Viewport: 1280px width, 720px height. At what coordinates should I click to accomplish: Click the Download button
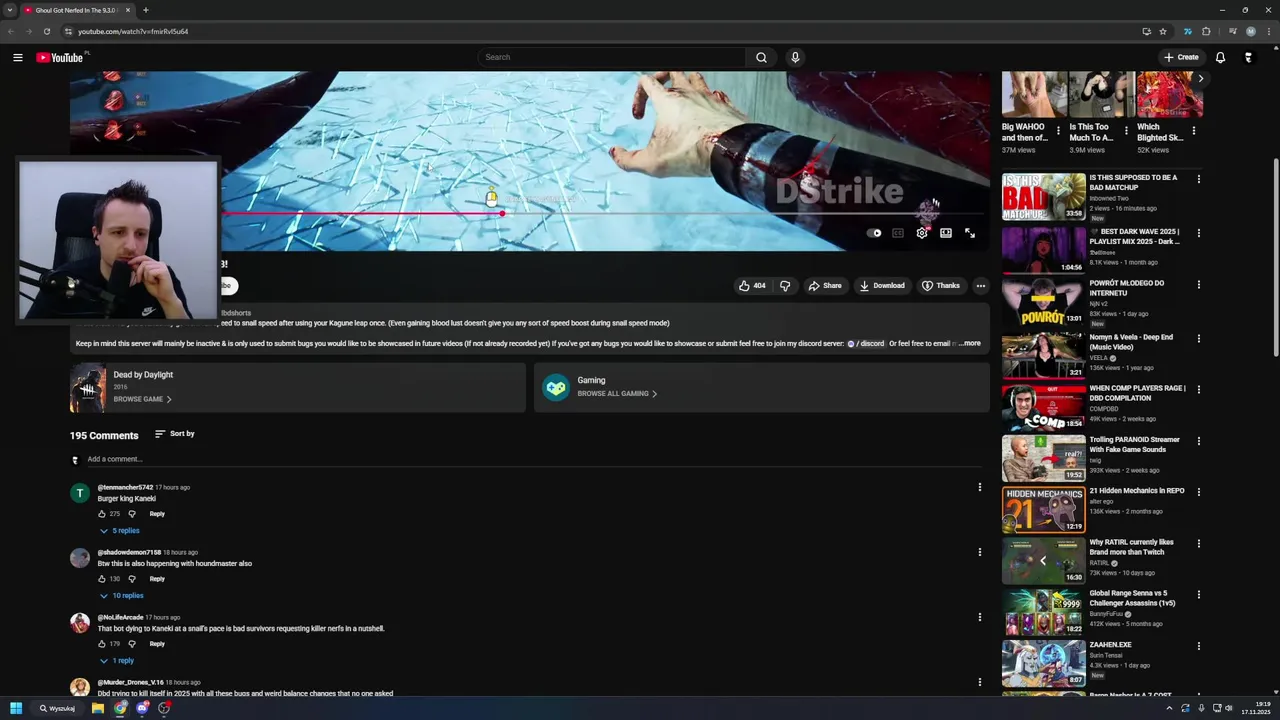pyautogui.click(x=881, y=286)
